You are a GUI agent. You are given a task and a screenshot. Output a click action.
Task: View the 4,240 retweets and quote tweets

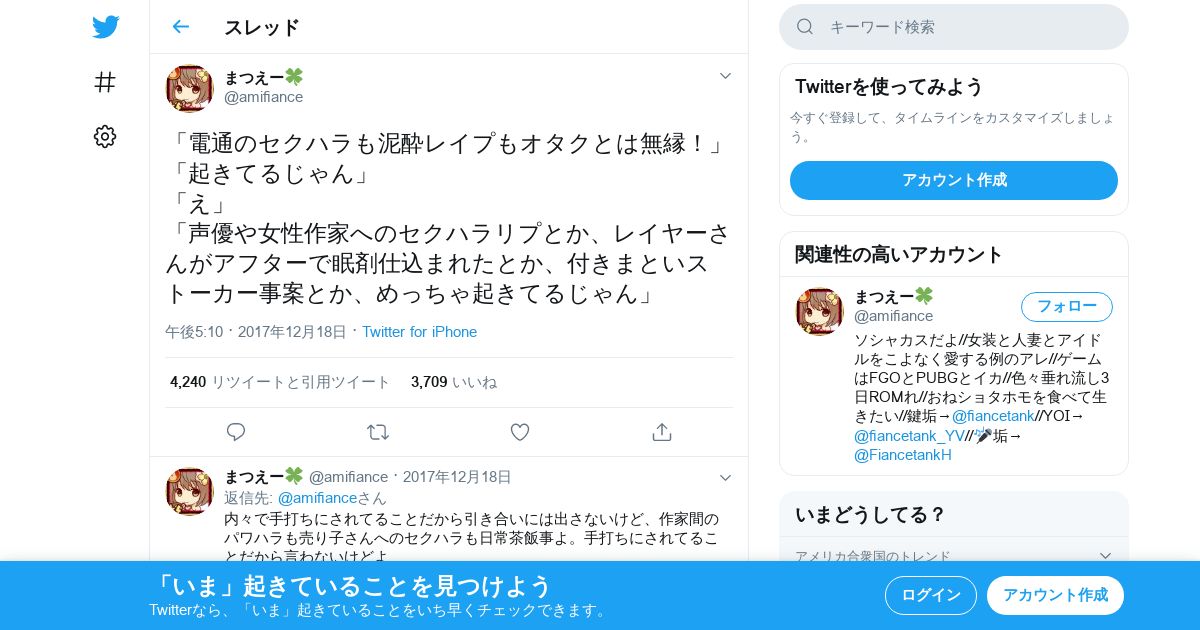pyautogui.click(x=280, y=382)
